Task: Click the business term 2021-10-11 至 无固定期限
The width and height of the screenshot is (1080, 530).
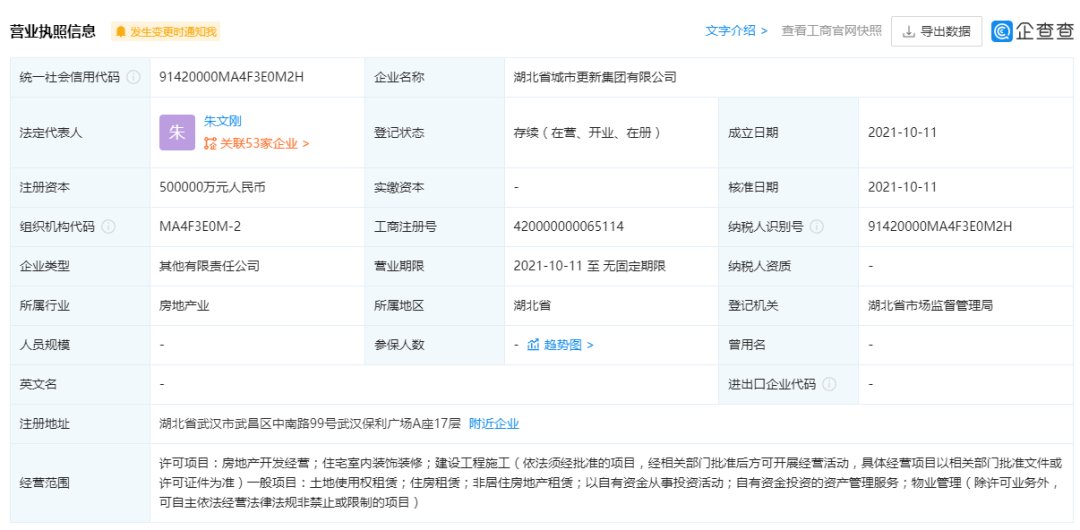Action: [x=590, y=266]
